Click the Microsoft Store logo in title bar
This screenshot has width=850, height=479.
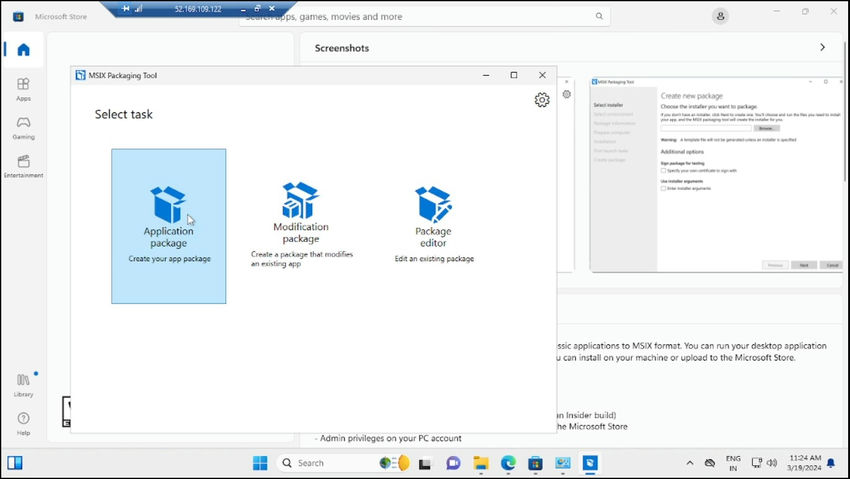(18, 16)
